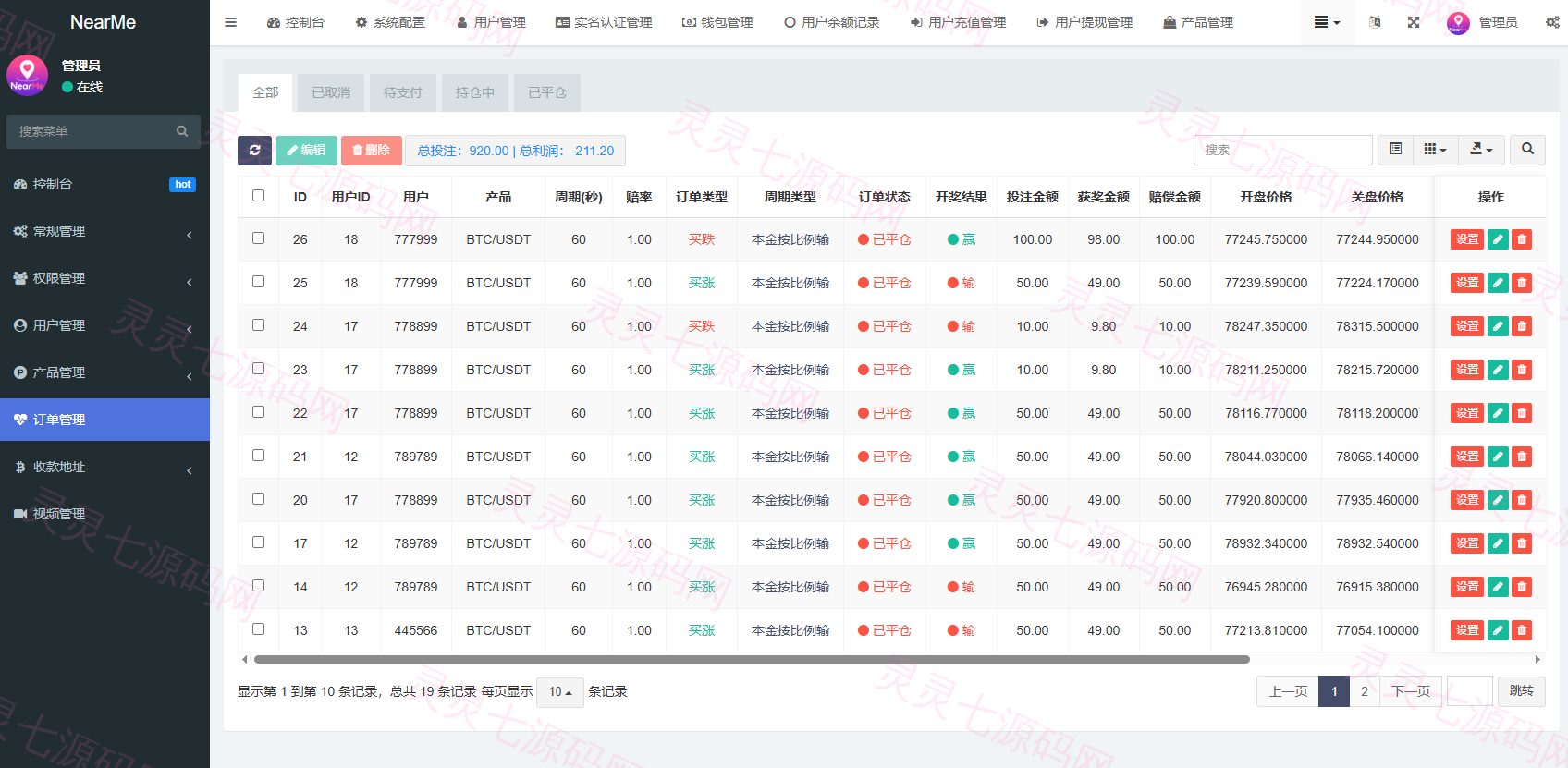Screen dimensions: 1568x768
Task: Expand 常规管理 sidebar menu
Action: (x=104, y=231)
